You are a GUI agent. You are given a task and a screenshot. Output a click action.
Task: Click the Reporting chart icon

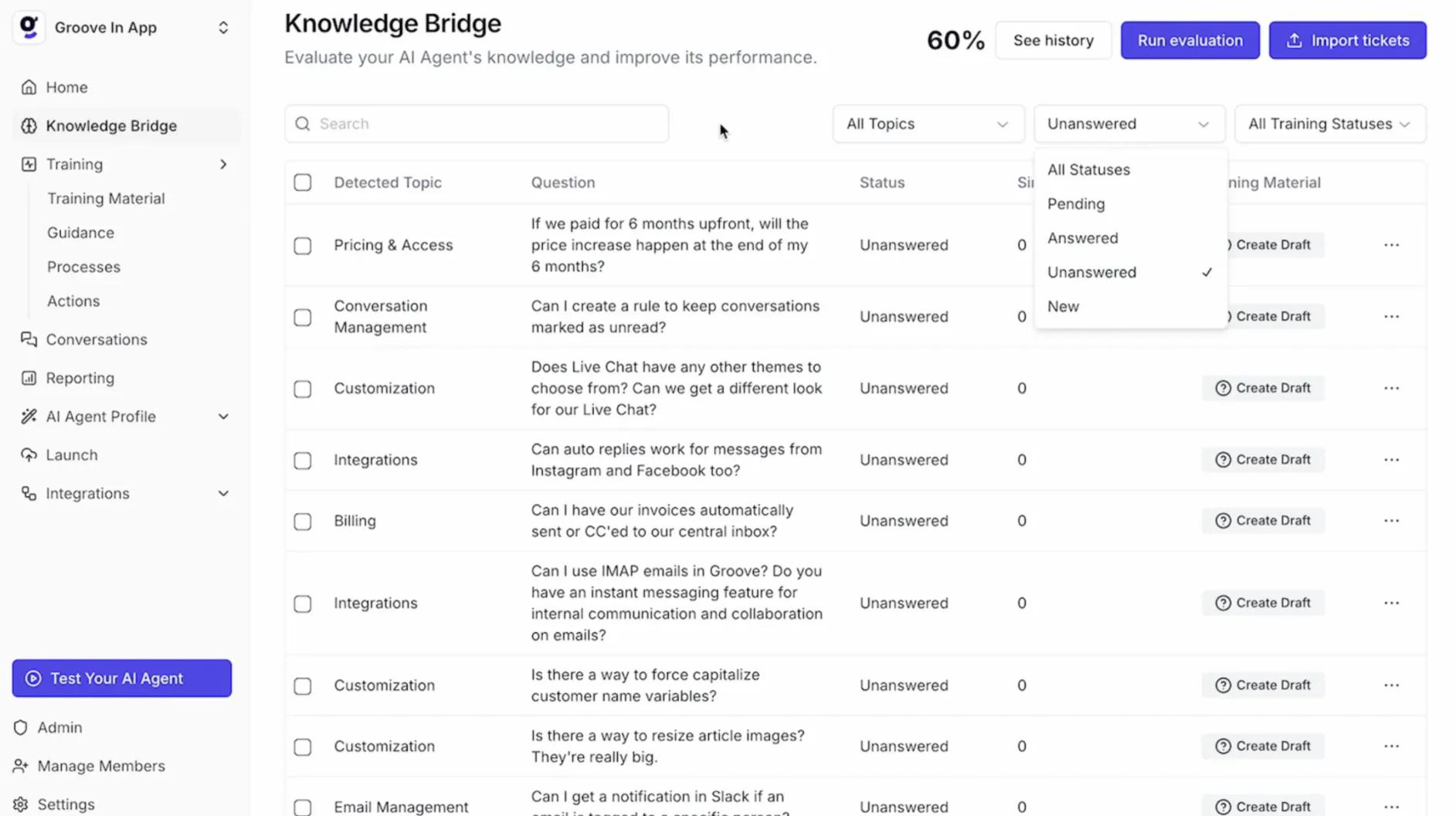point(29,378)
